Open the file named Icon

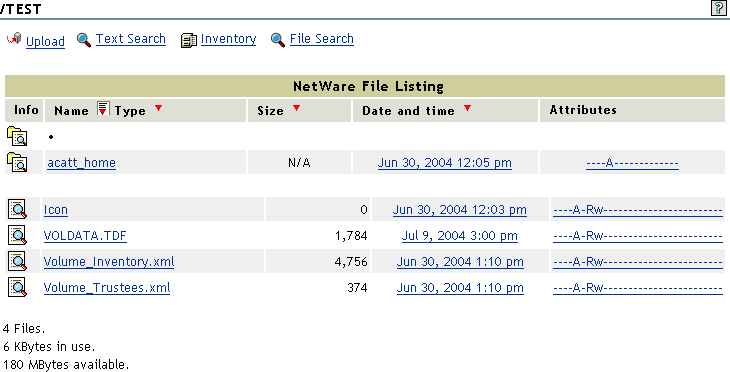(55, 210)
